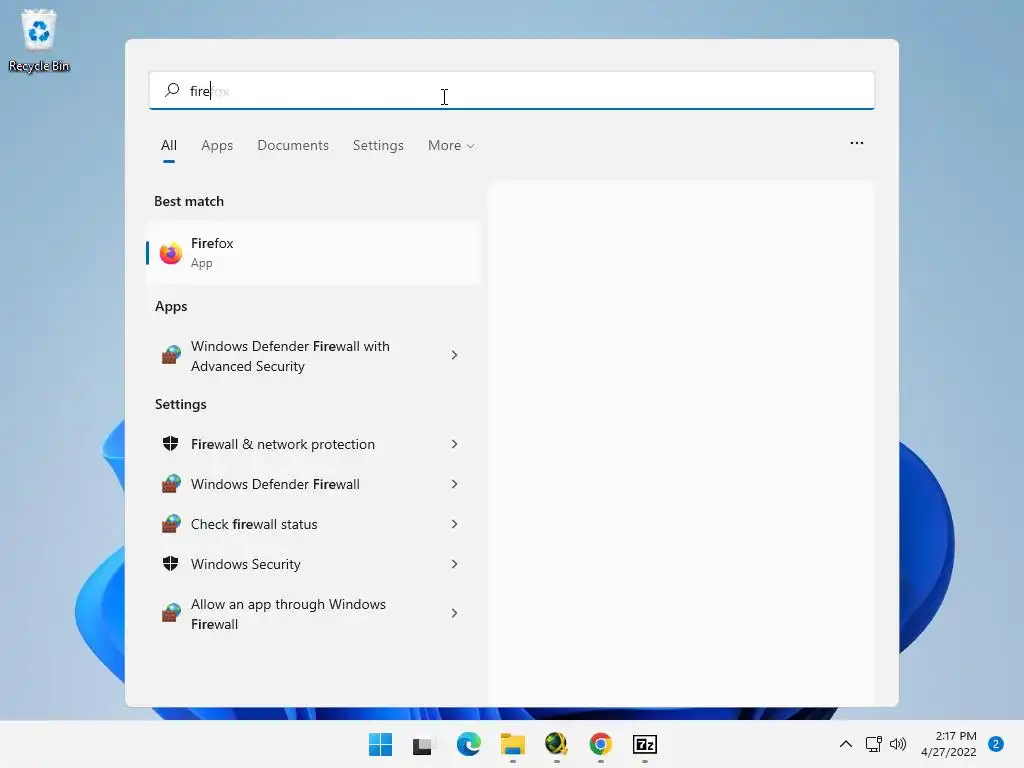
Task: Open the notification center badge
Action: tap(996, 744)
